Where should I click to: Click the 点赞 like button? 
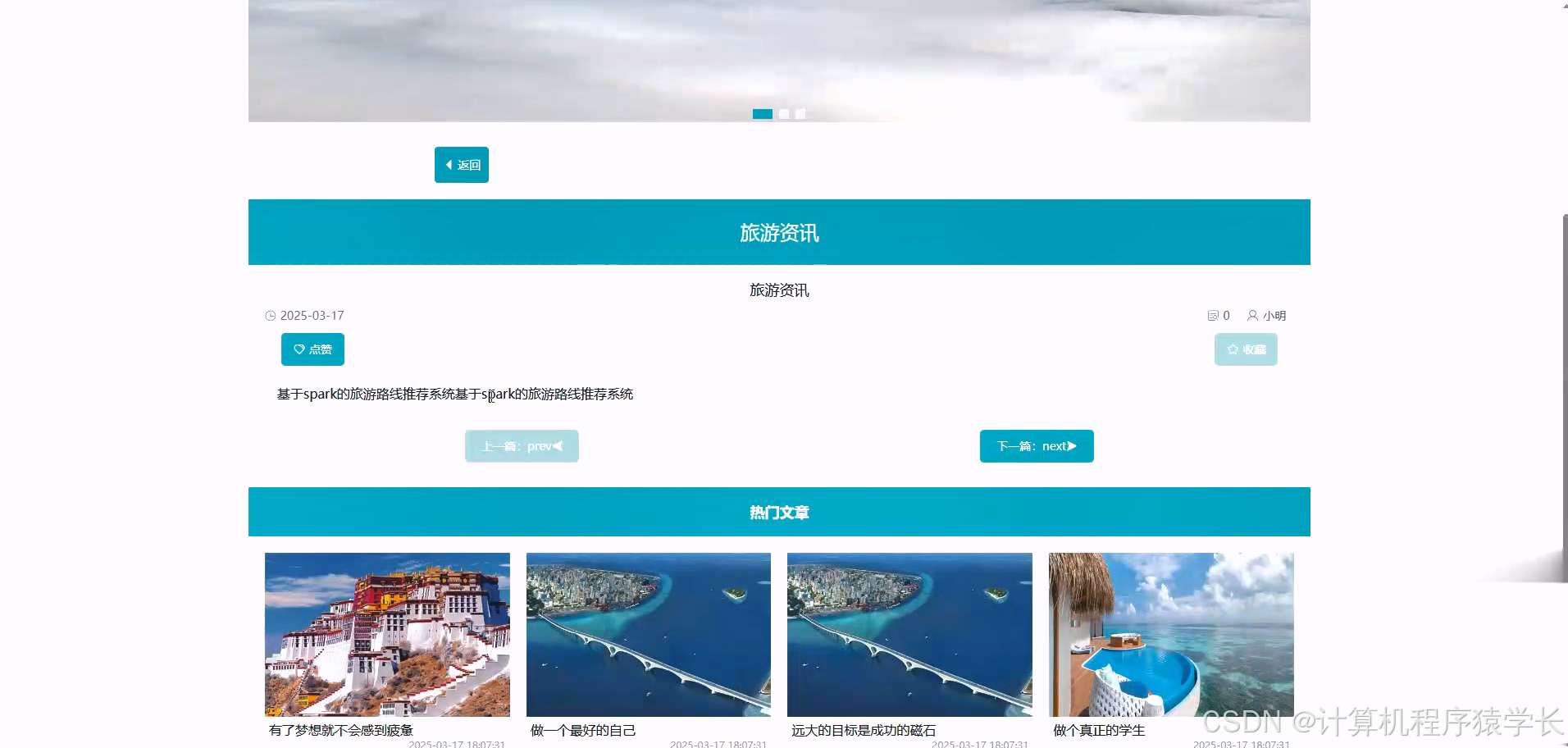click(312, 349)
